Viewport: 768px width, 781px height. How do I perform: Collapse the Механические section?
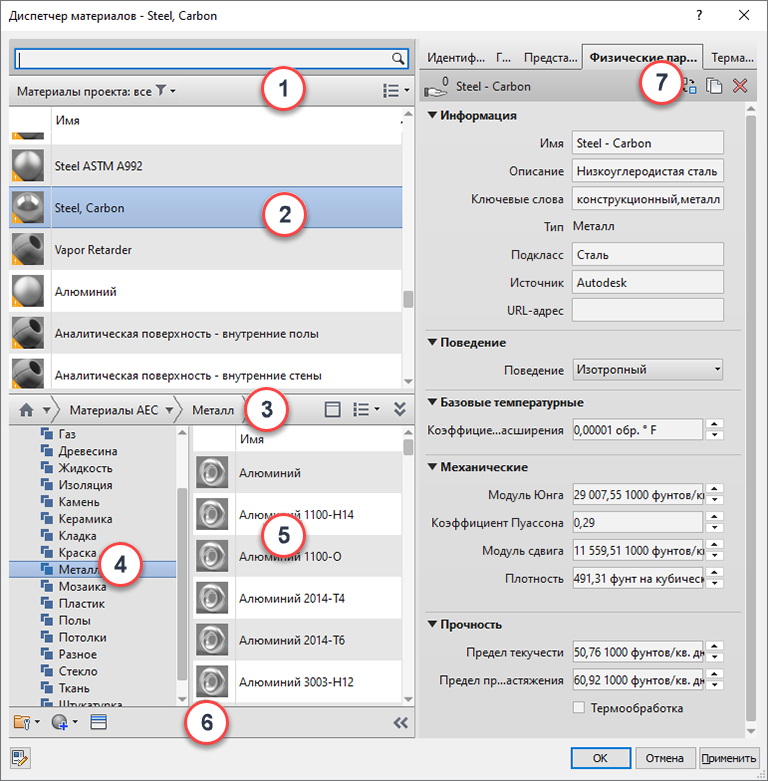[432, 467]
